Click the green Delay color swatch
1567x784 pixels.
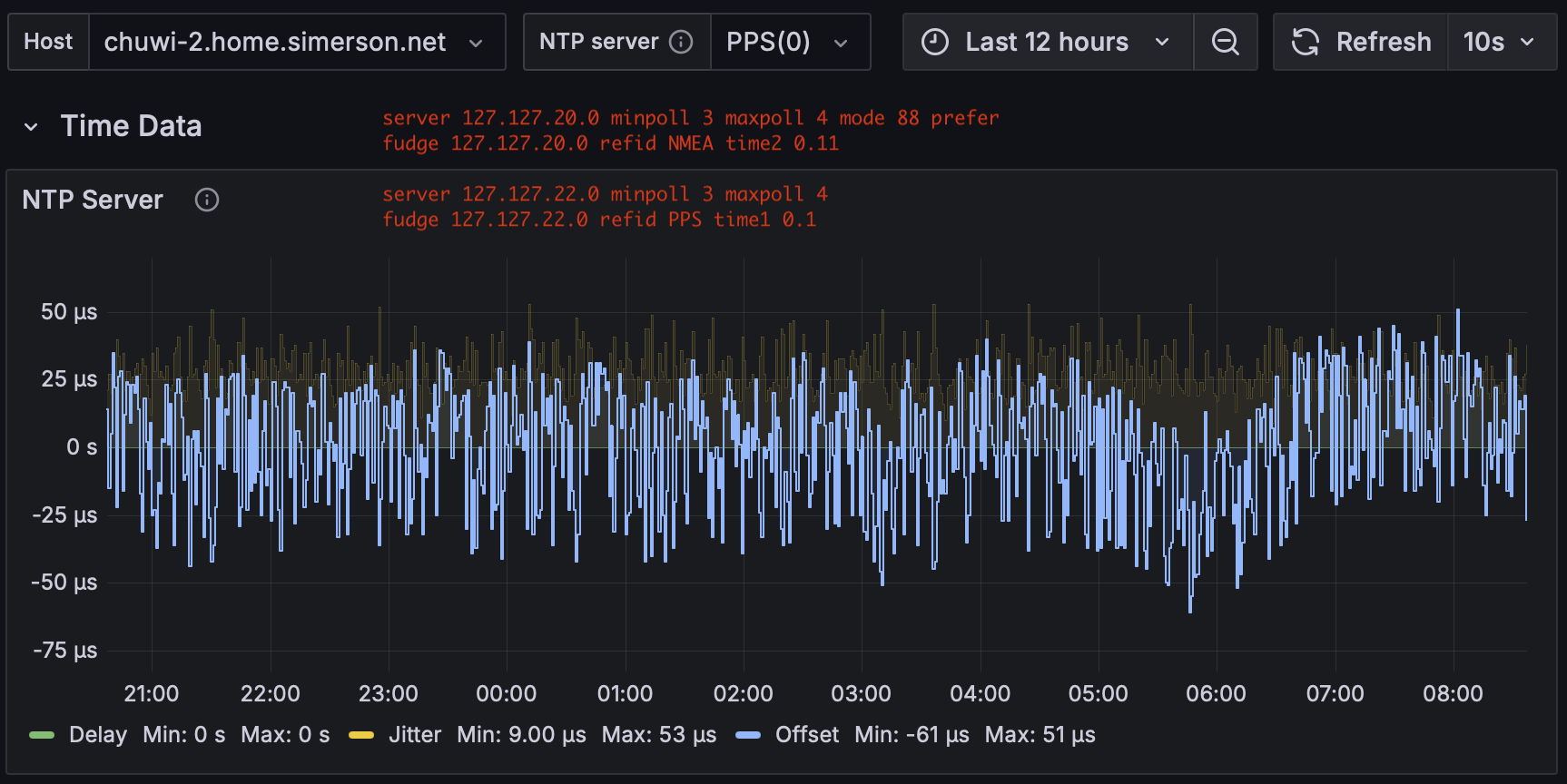click(x=42, y=735)
